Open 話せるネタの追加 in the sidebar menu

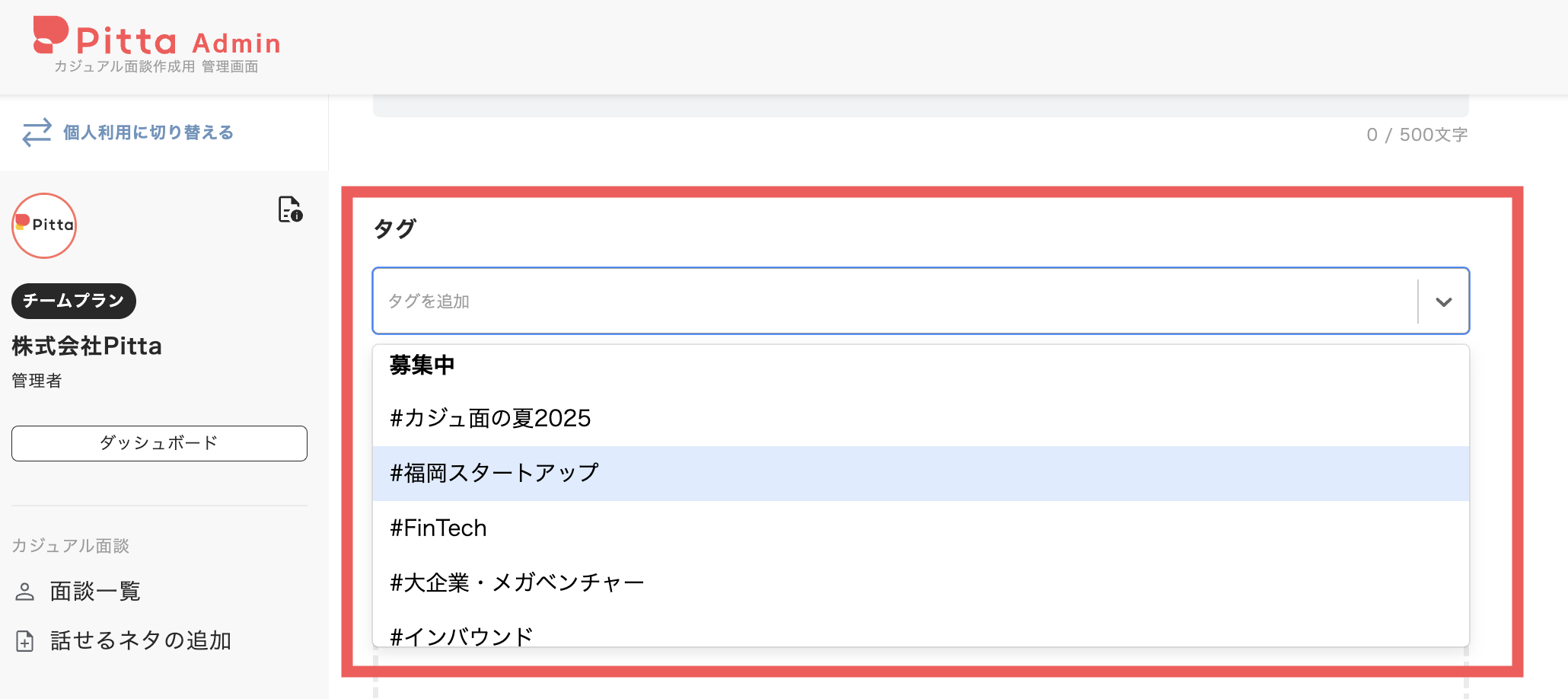point(141,640)
